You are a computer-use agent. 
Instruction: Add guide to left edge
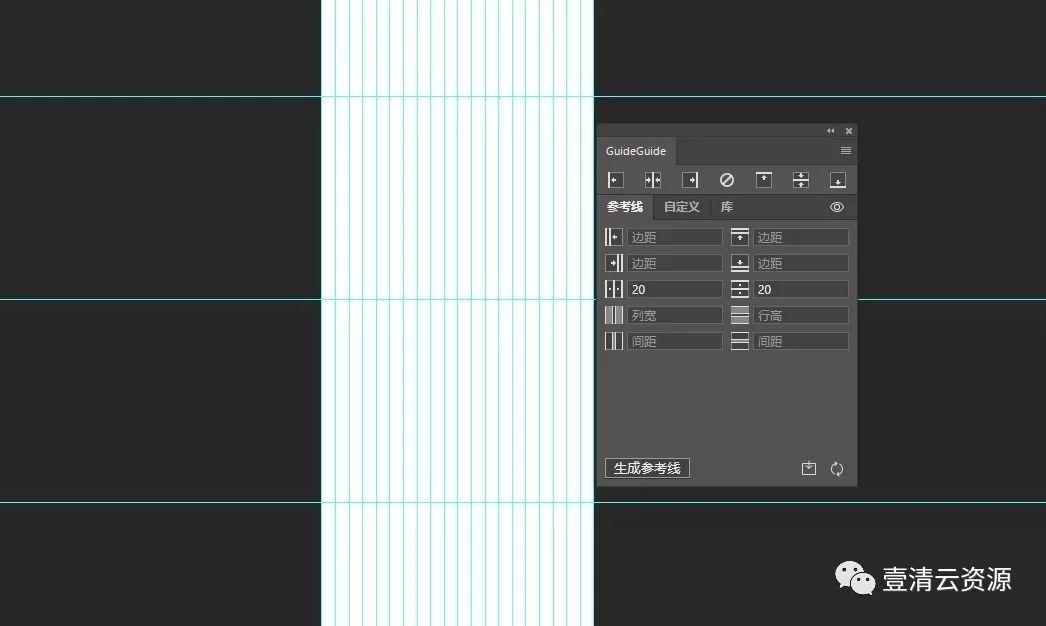[x=616, y=180]
